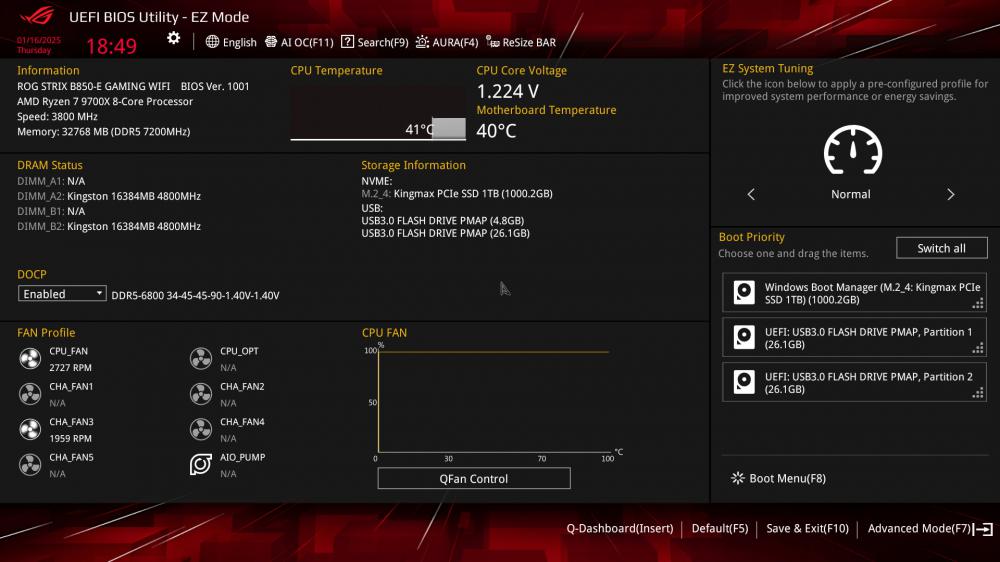Click the CHA_FAN3 fan icon
This screenshot has height=562, width=1000.
(30, 429)
